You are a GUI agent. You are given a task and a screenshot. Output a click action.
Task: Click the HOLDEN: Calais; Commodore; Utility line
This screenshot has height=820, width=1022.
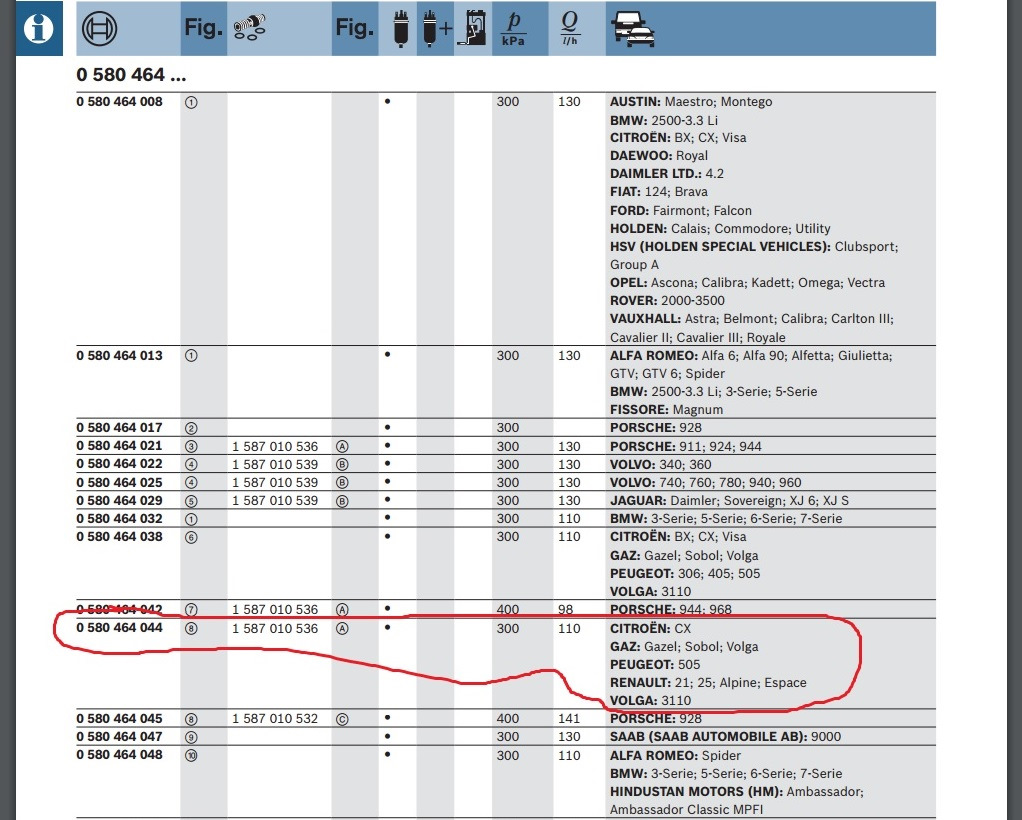tap(720, 229)
